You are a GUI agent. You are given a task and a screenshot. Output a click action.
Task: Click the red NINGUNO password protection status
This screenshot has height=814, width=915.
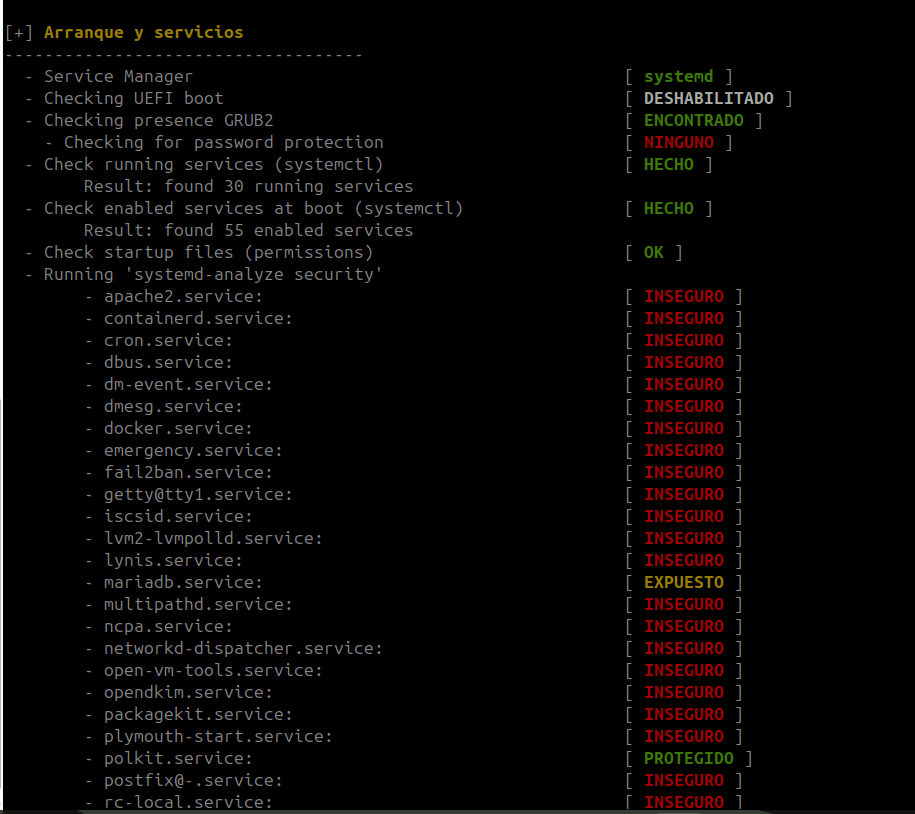point(678,142)
